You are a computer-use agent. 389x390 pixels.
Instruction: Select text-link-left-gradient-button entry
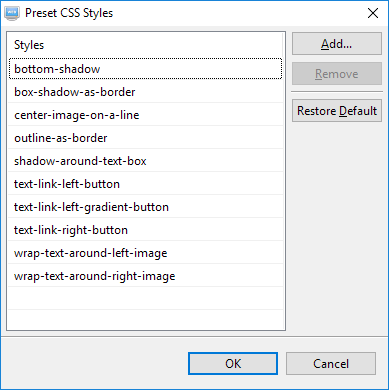click(145, 207)
